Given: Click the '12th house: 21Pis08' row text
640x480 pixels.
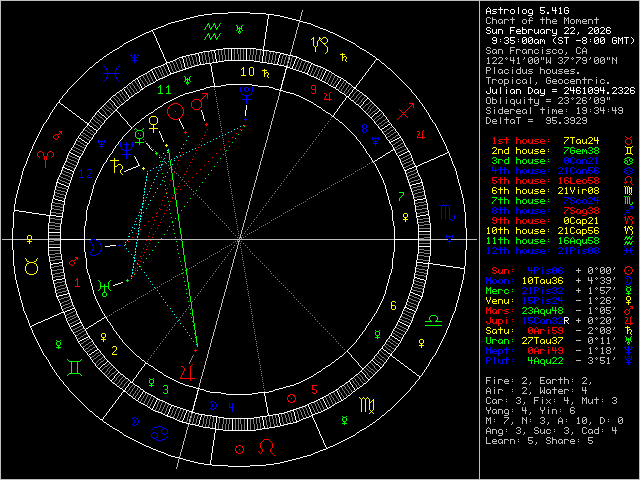Looking at the screenshot, I should (x=542, y=251).
